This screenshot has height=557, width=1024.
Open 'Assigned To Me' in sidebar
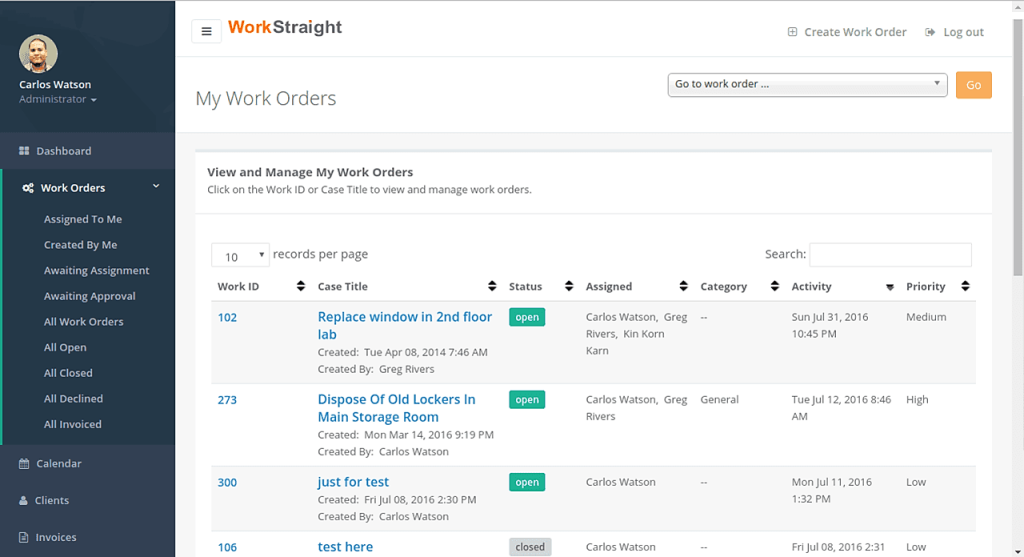click(x=83, y=219)
